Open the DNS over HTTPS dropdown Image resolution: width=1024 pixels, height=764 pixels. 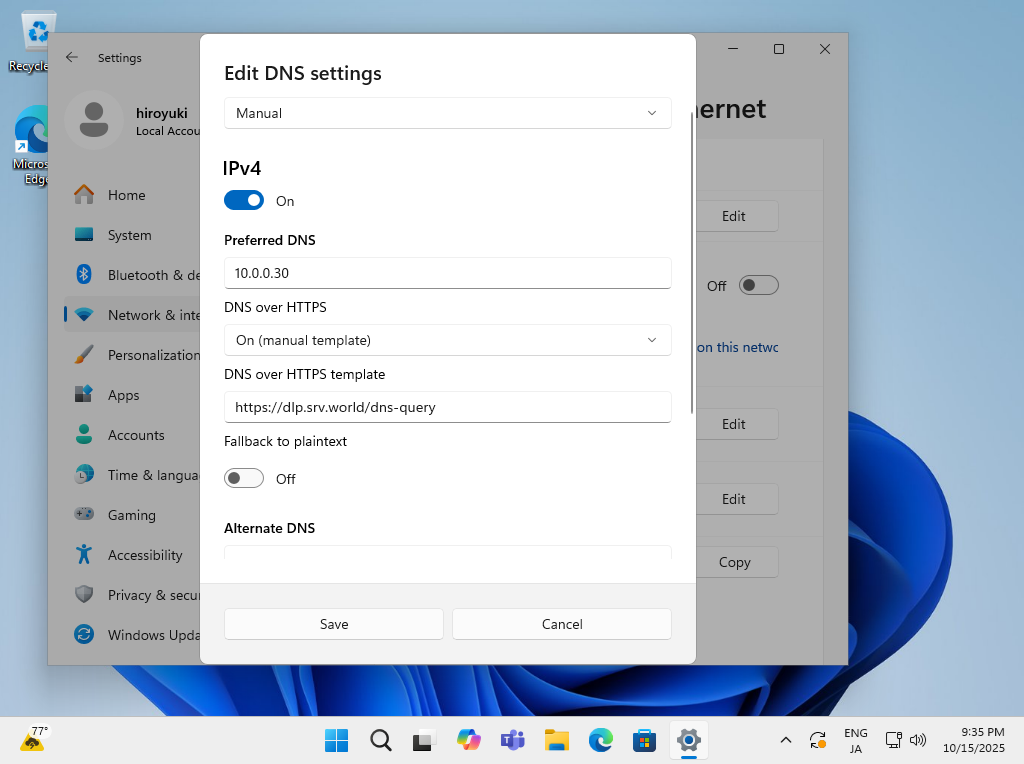(x=447, y=340)
